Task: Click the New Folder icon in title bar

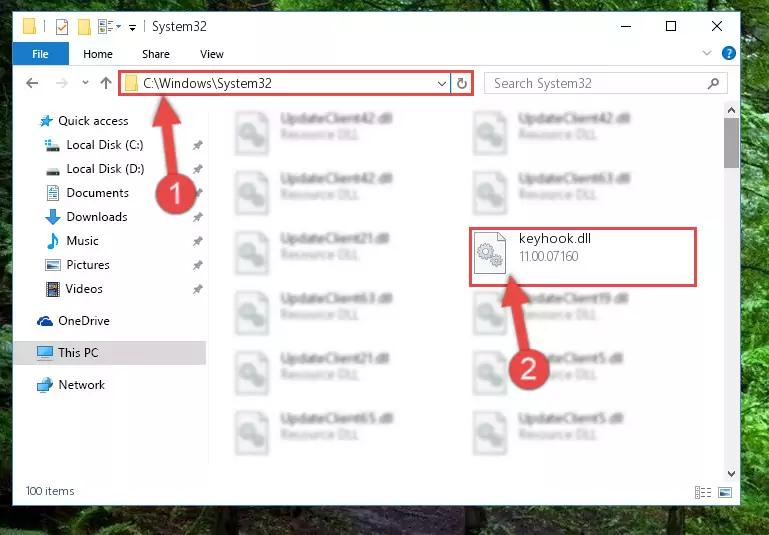Action: [84, 26]
